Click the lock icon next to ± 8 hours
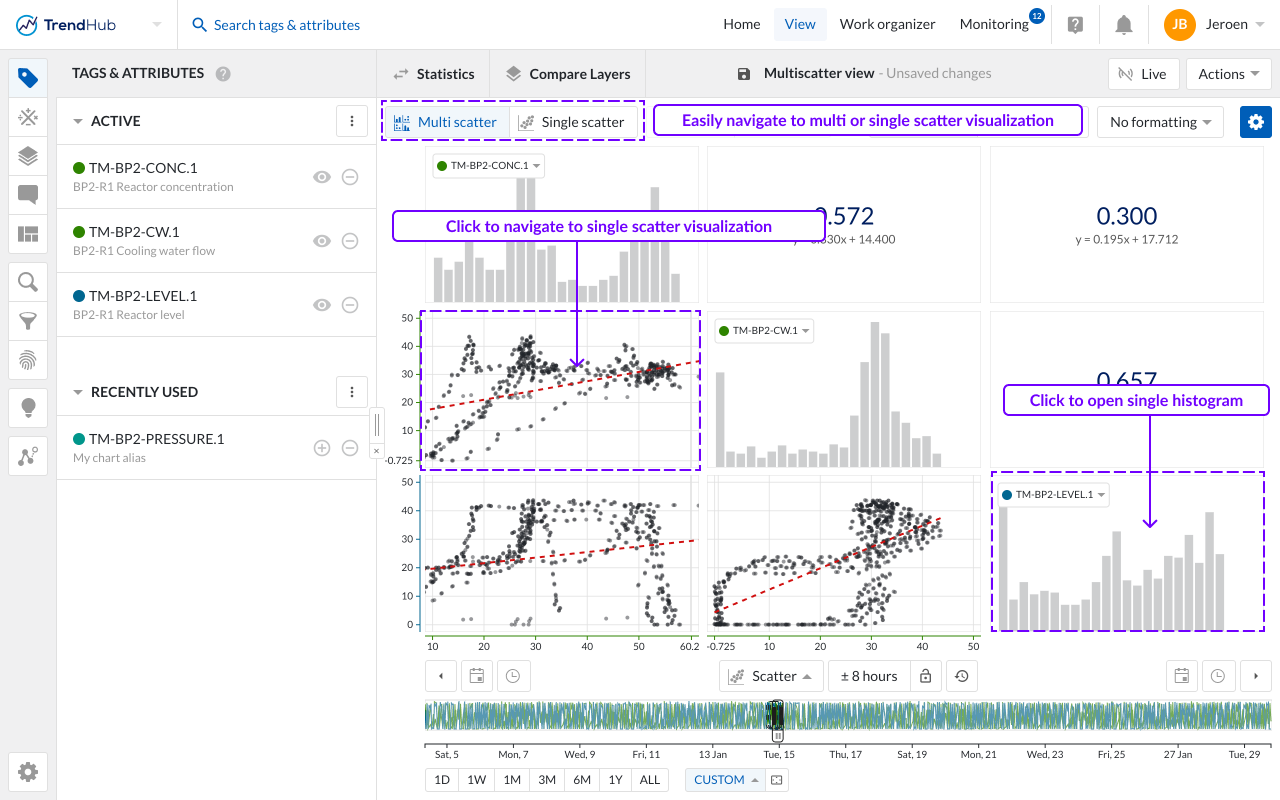Screen dimensions: 1280x800 pyautogui.click(x=926, y=676)
